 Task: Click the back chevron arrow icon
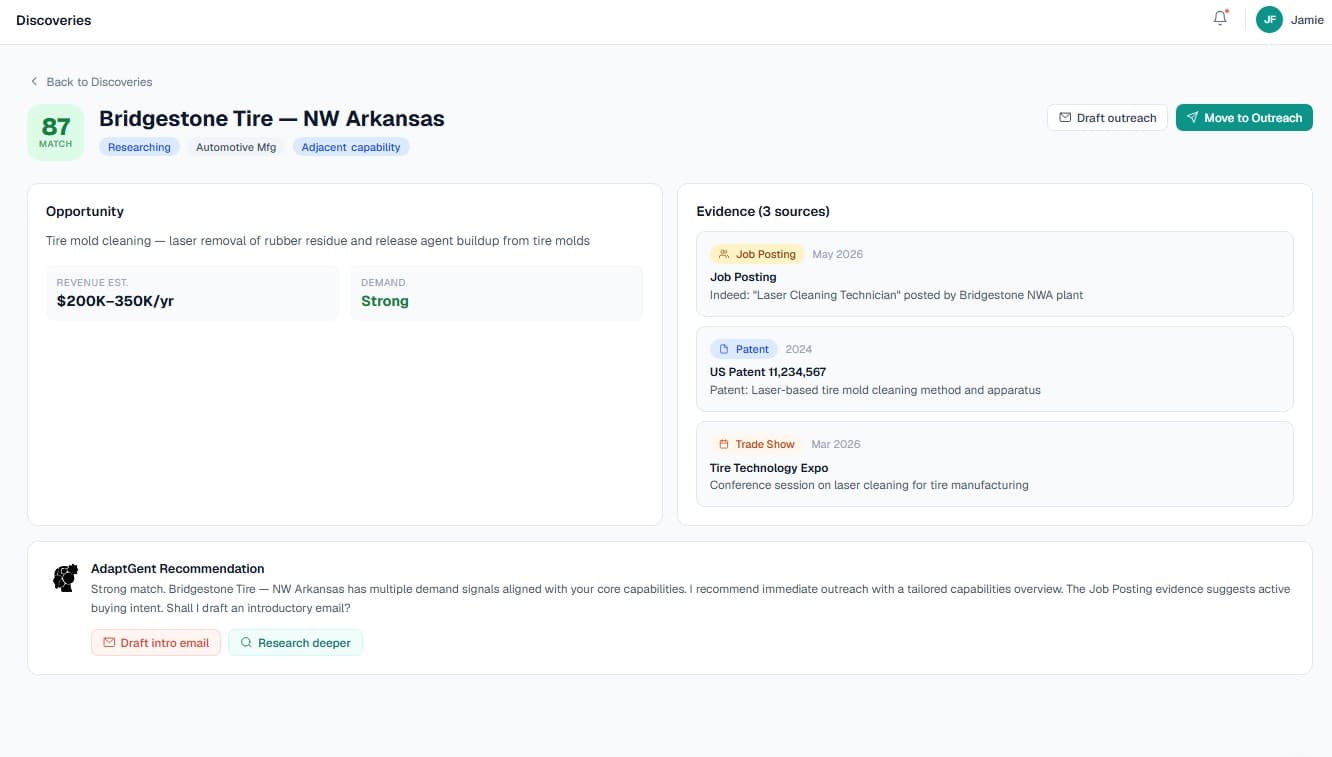34,81
